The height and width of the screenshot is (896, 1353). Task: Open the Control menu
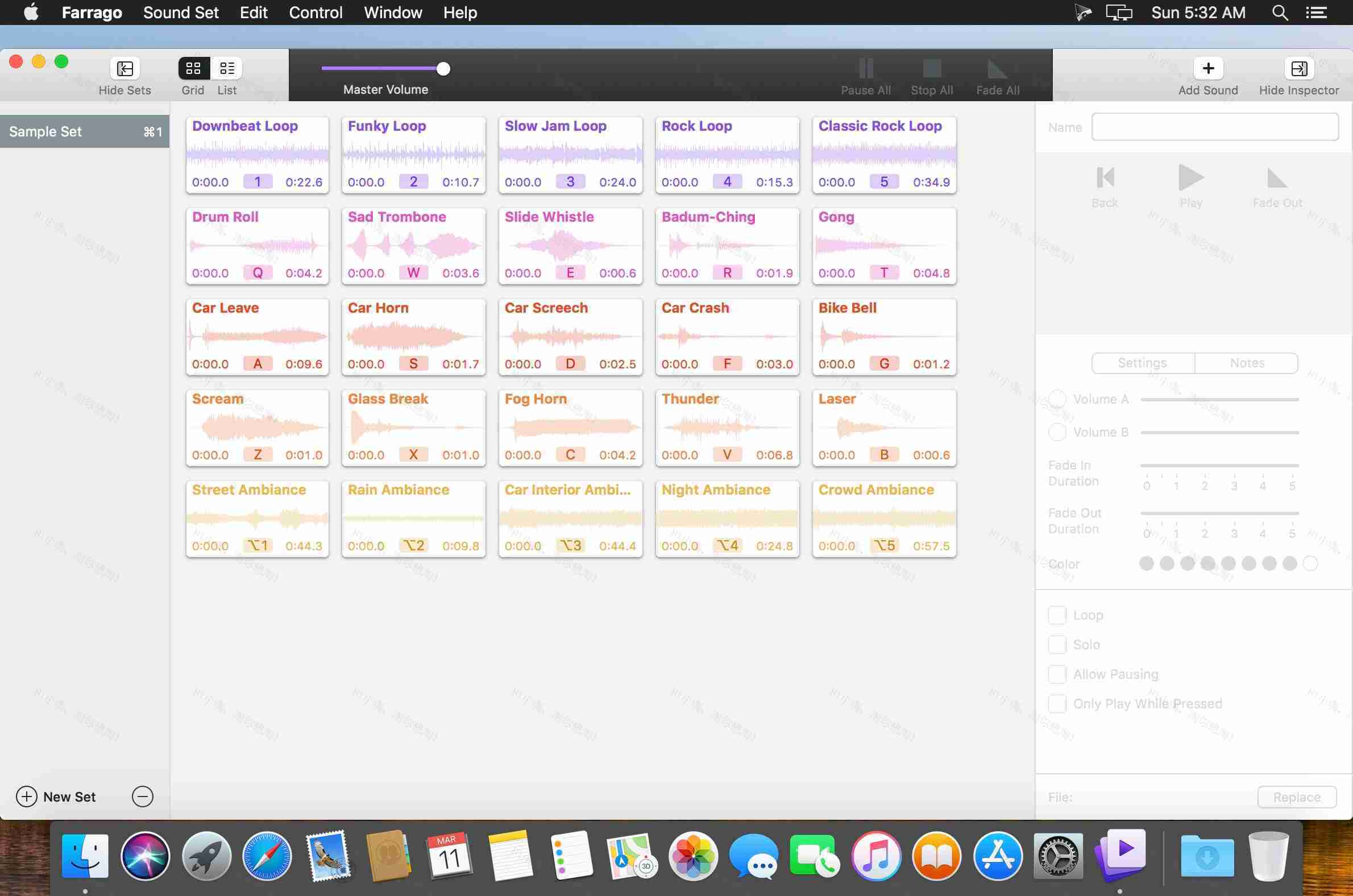(316, 12)
